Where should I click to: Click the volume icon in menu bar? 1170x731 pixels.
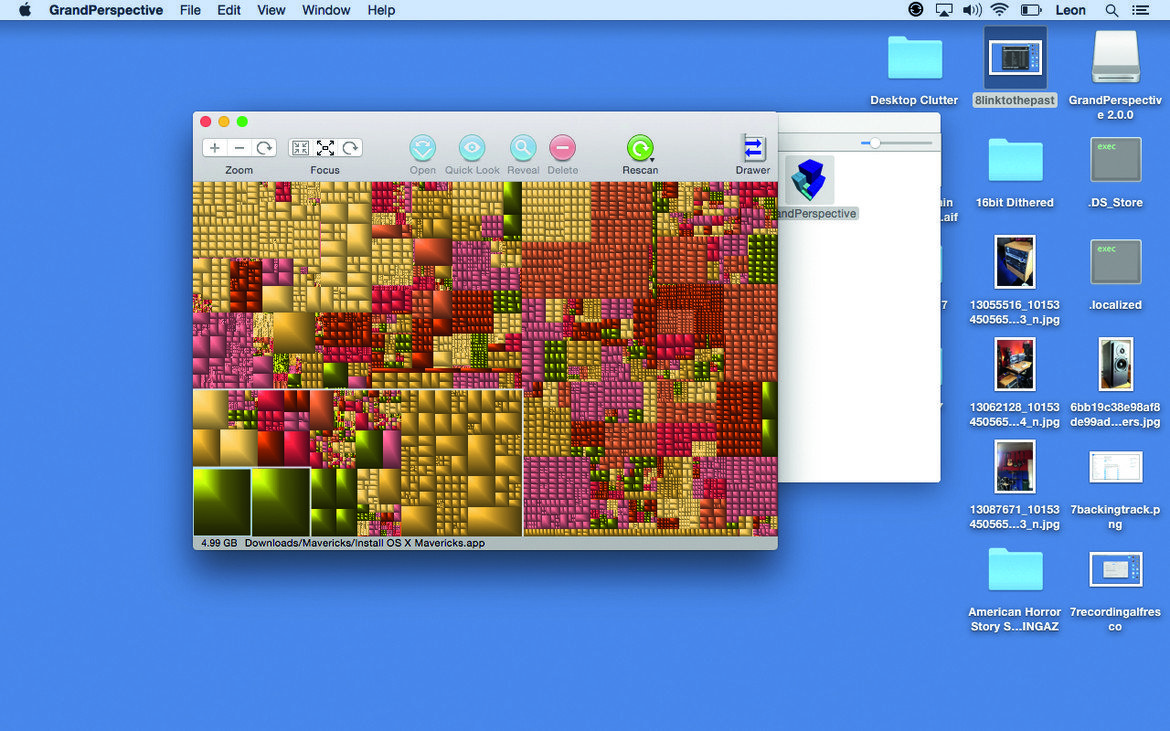point(972,10)
